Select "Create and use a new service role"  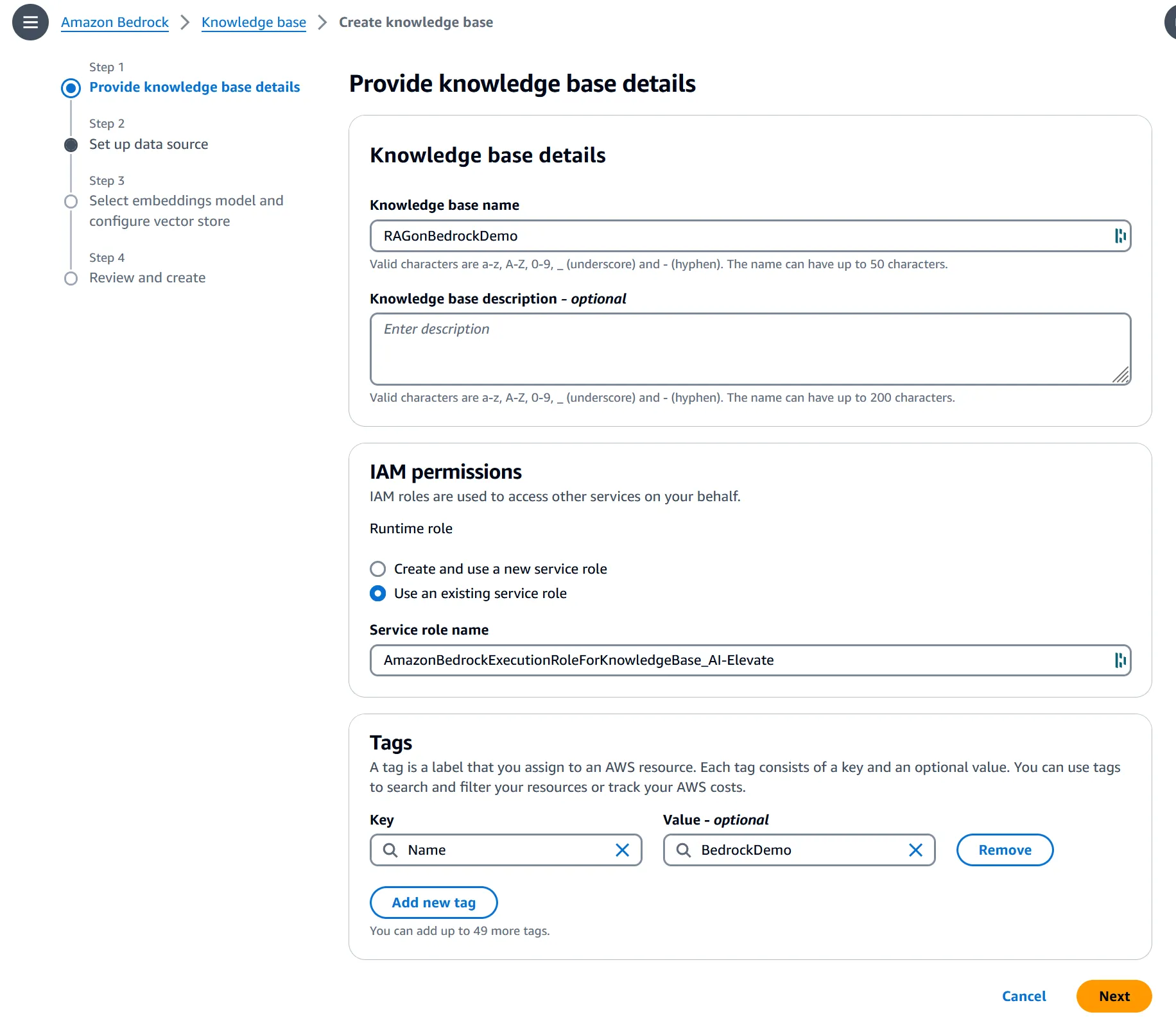pos(377,569)
